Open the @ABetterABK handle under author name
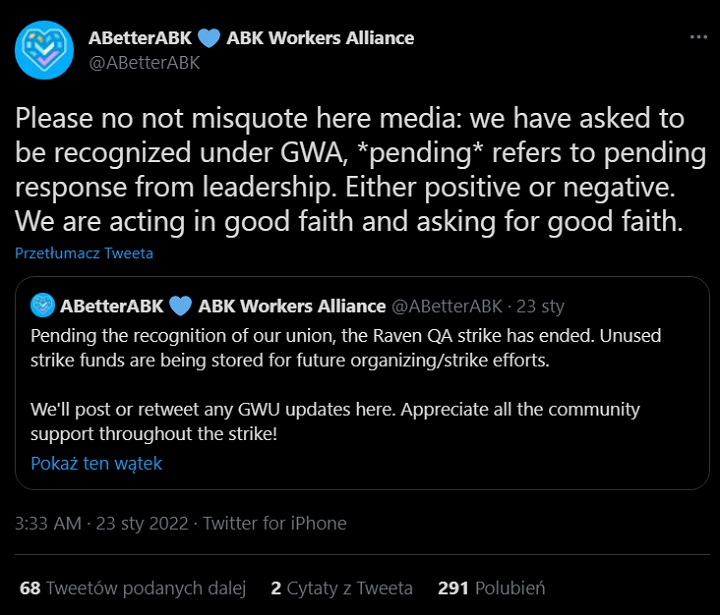720x615 pixels. (x=145, y=62)
